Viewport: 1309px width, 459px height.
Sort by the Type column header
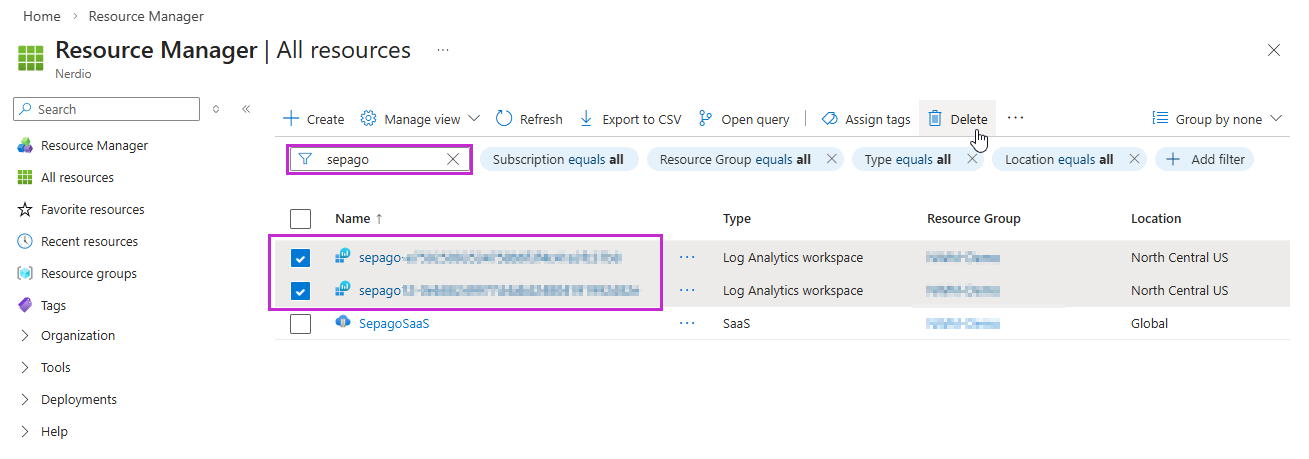pyautogui.click(x=737, y=218)
